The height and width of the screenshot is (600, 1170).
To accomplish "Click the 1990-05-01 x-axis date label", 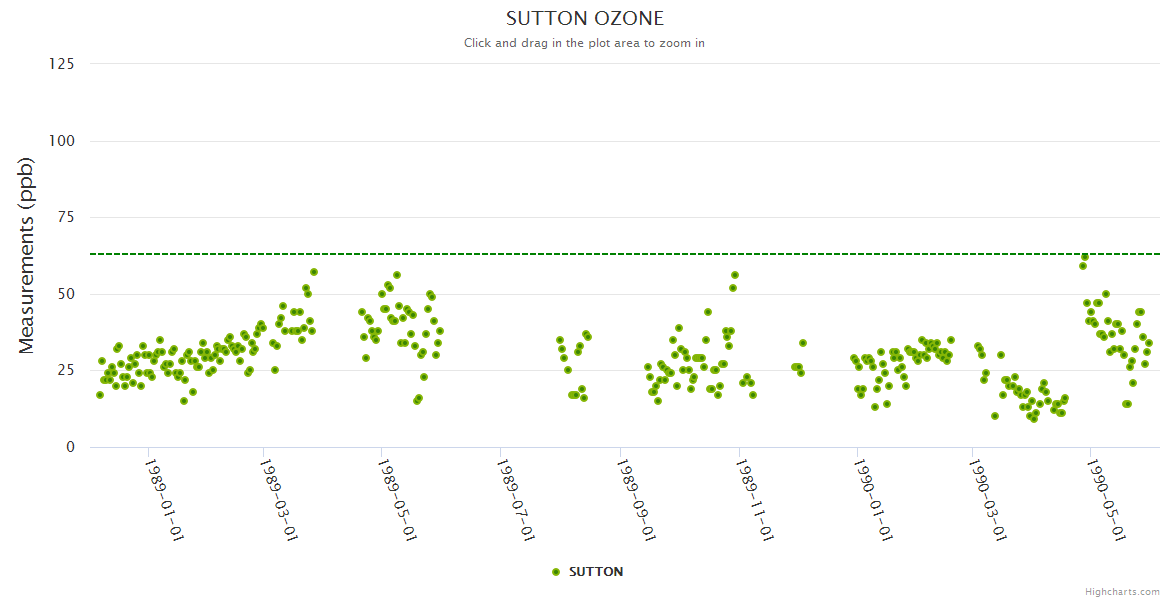I will tap(1106, 499).
